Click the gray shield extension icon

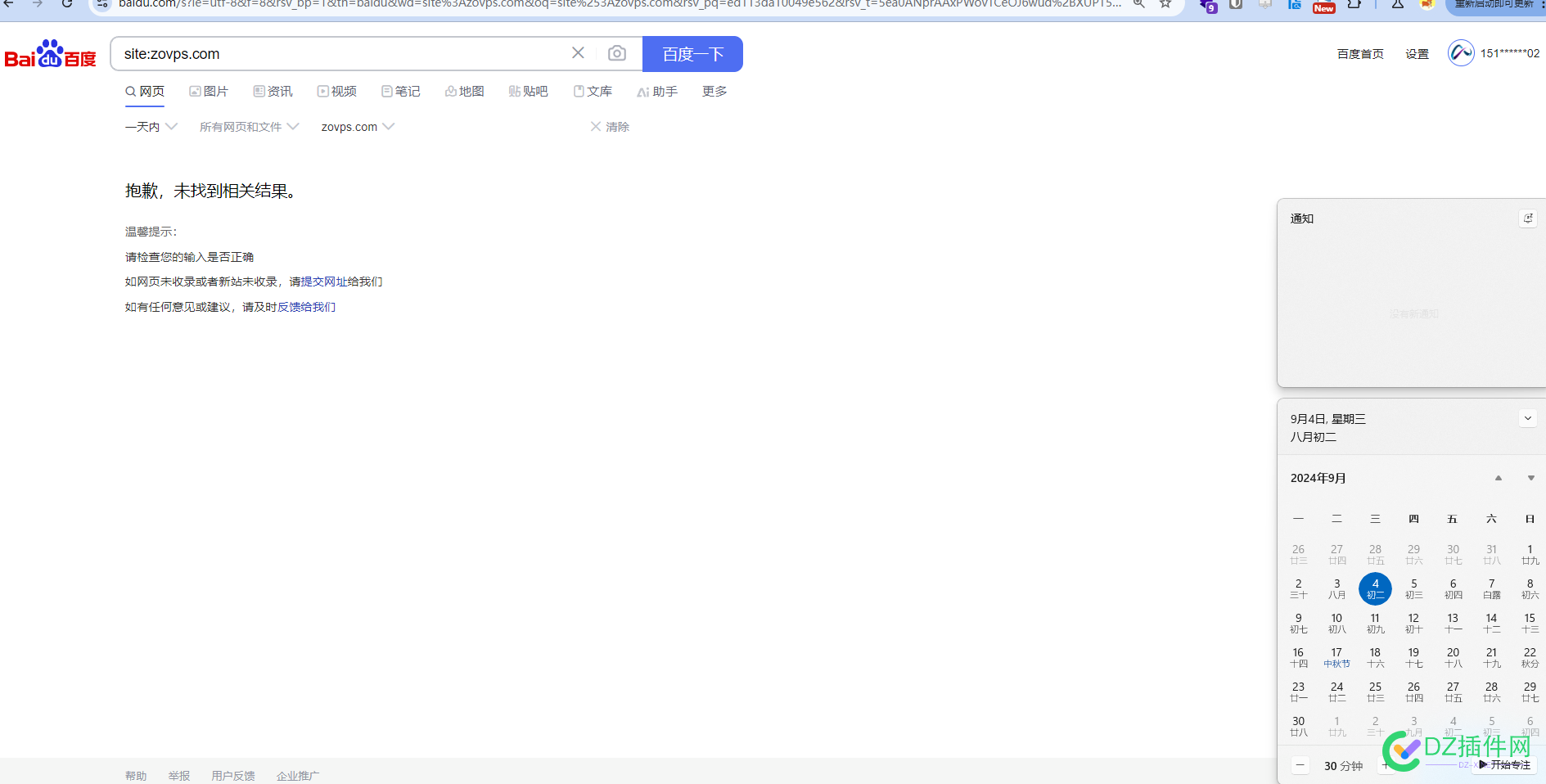[x=1237, y=4]
